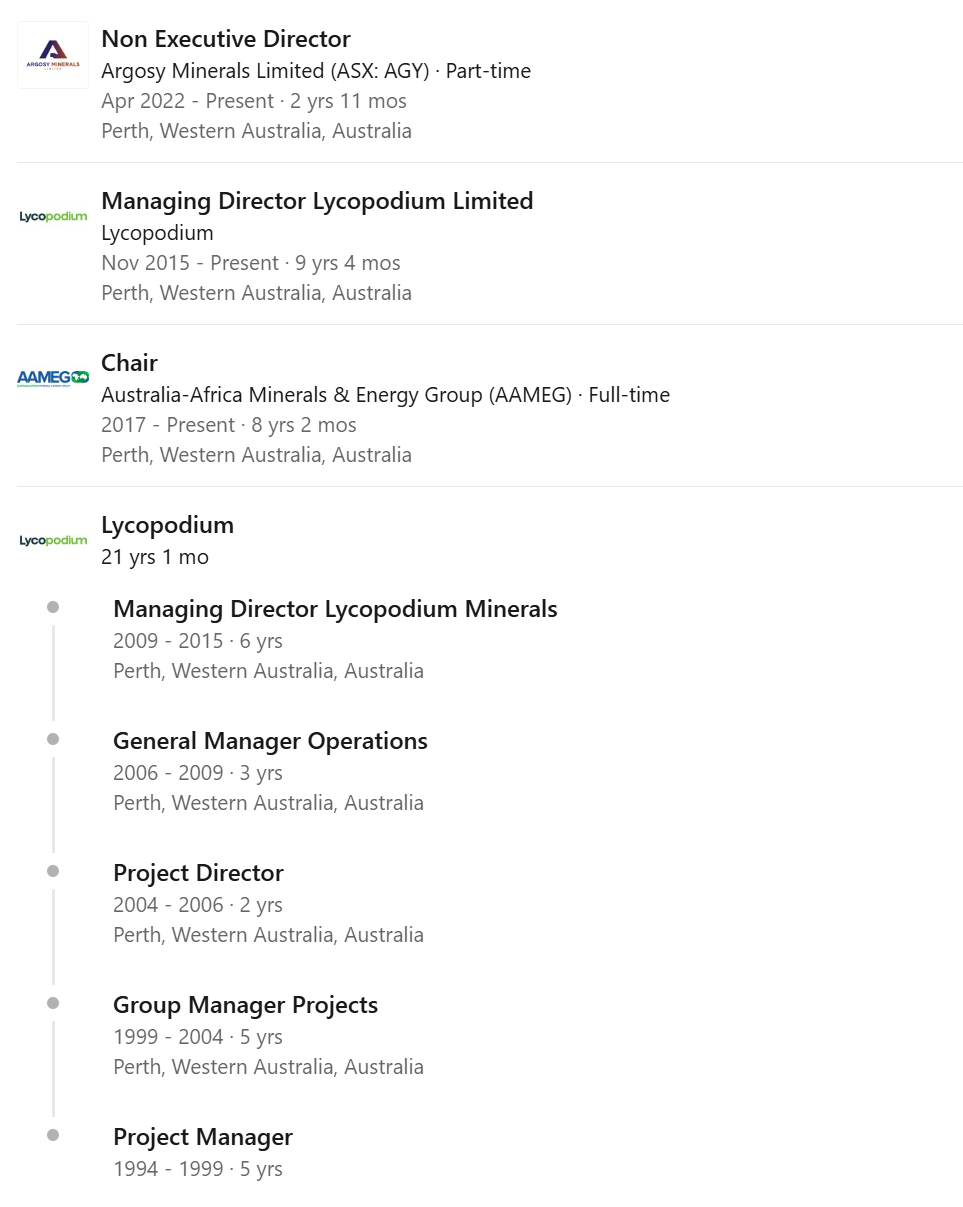Select the Project Director role title

(198, 873)
